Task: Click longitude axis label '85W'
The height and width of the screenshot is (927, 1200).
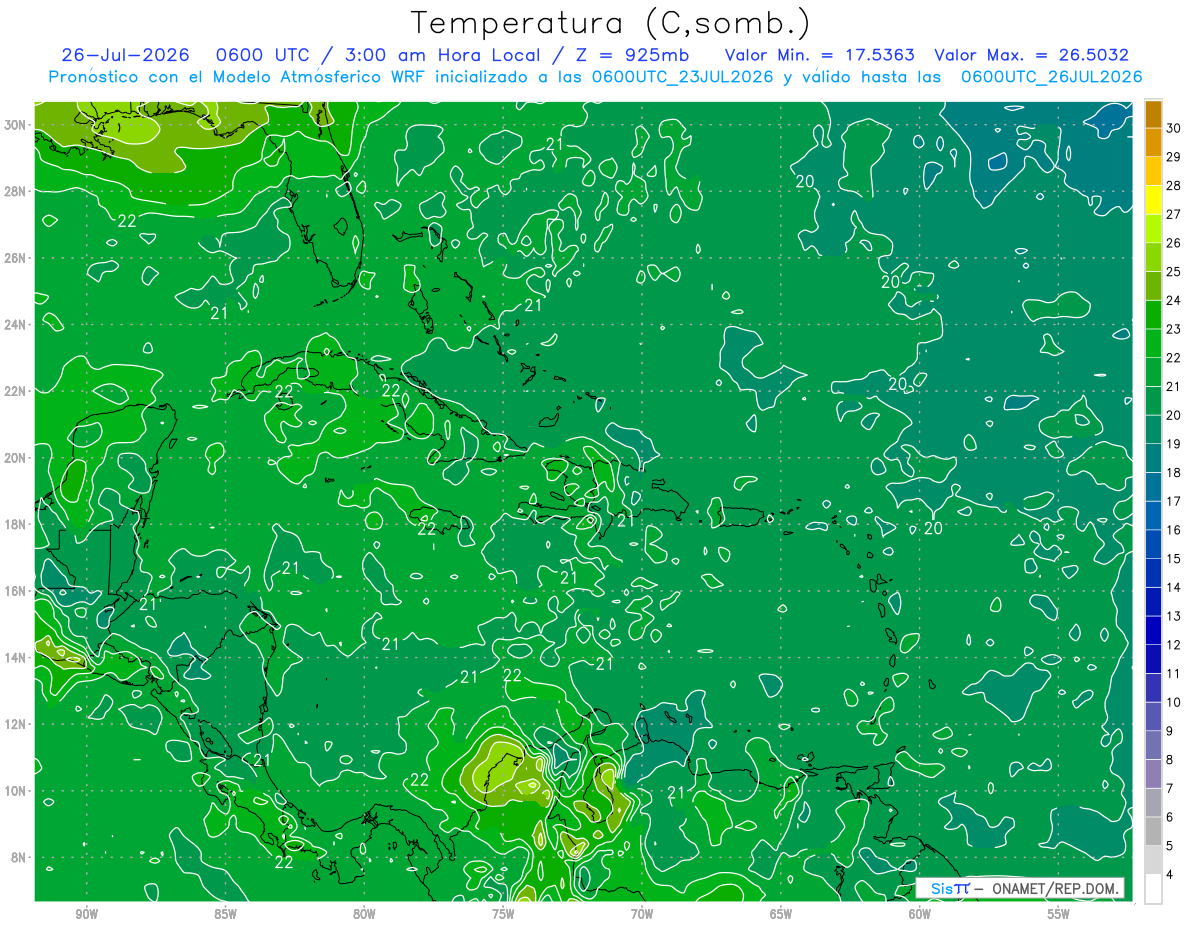Action: tap(225, 914)
